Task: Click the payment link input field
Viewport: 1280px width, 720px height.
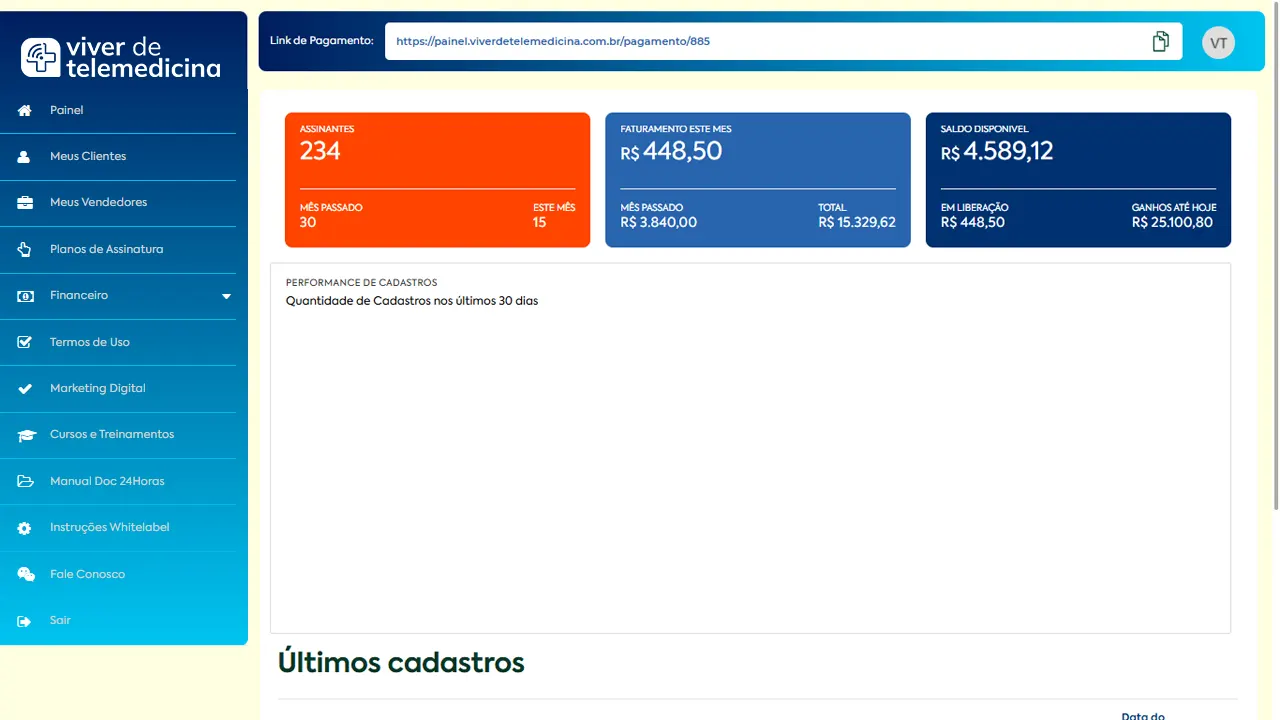Action: pos(700,41)
